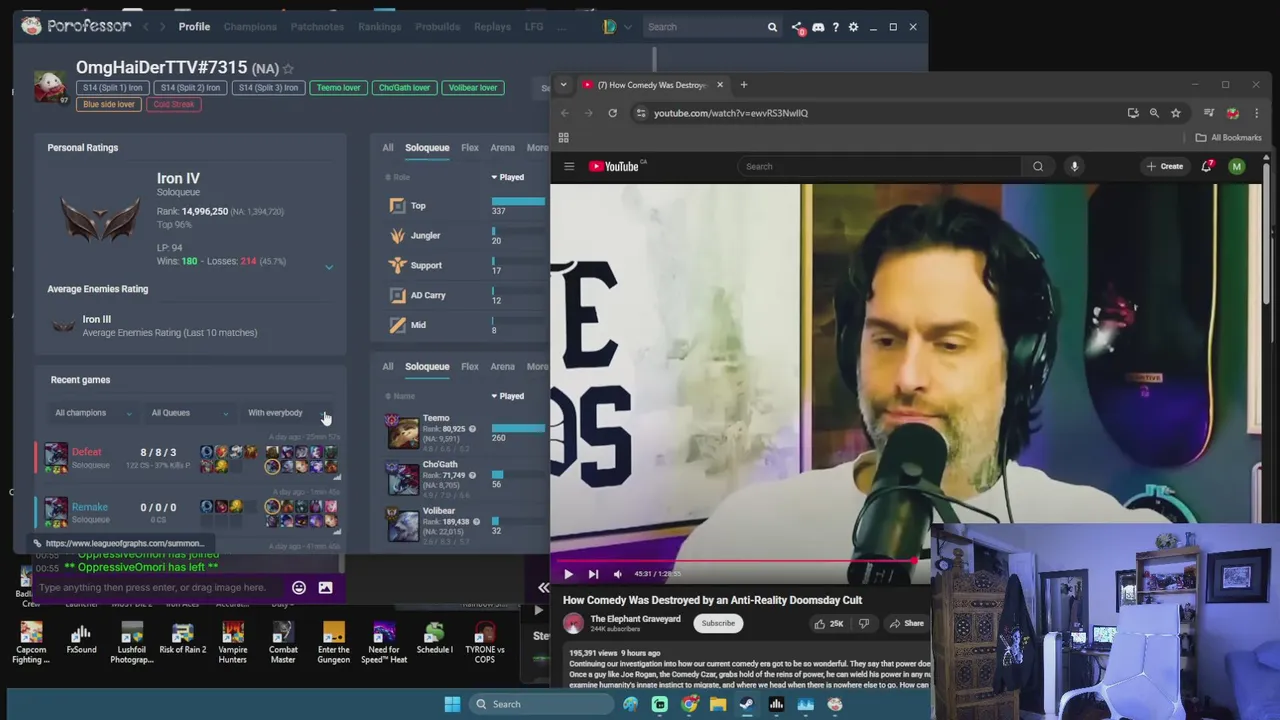The width and height of the screenshot is (1280, 720).
Task: Select Flex filter in roles panel
Action: click(469, 148)
